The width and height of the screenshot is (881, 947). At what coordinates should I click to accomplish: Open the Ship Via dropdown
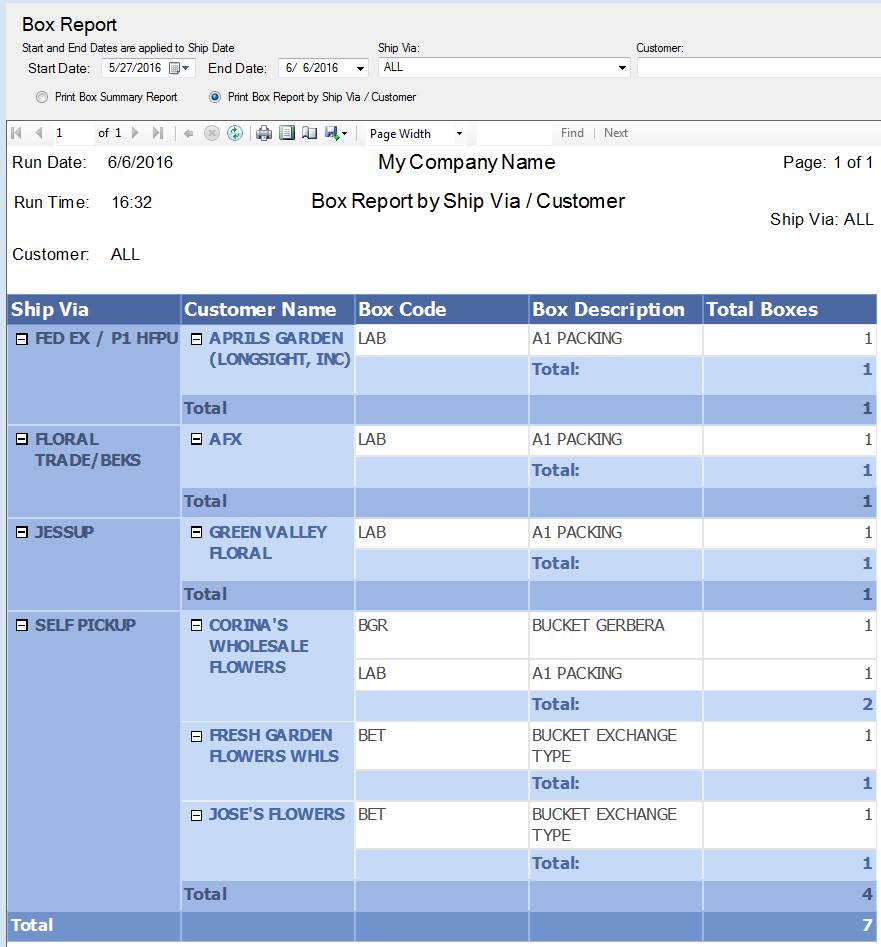(x=622, y=68)
